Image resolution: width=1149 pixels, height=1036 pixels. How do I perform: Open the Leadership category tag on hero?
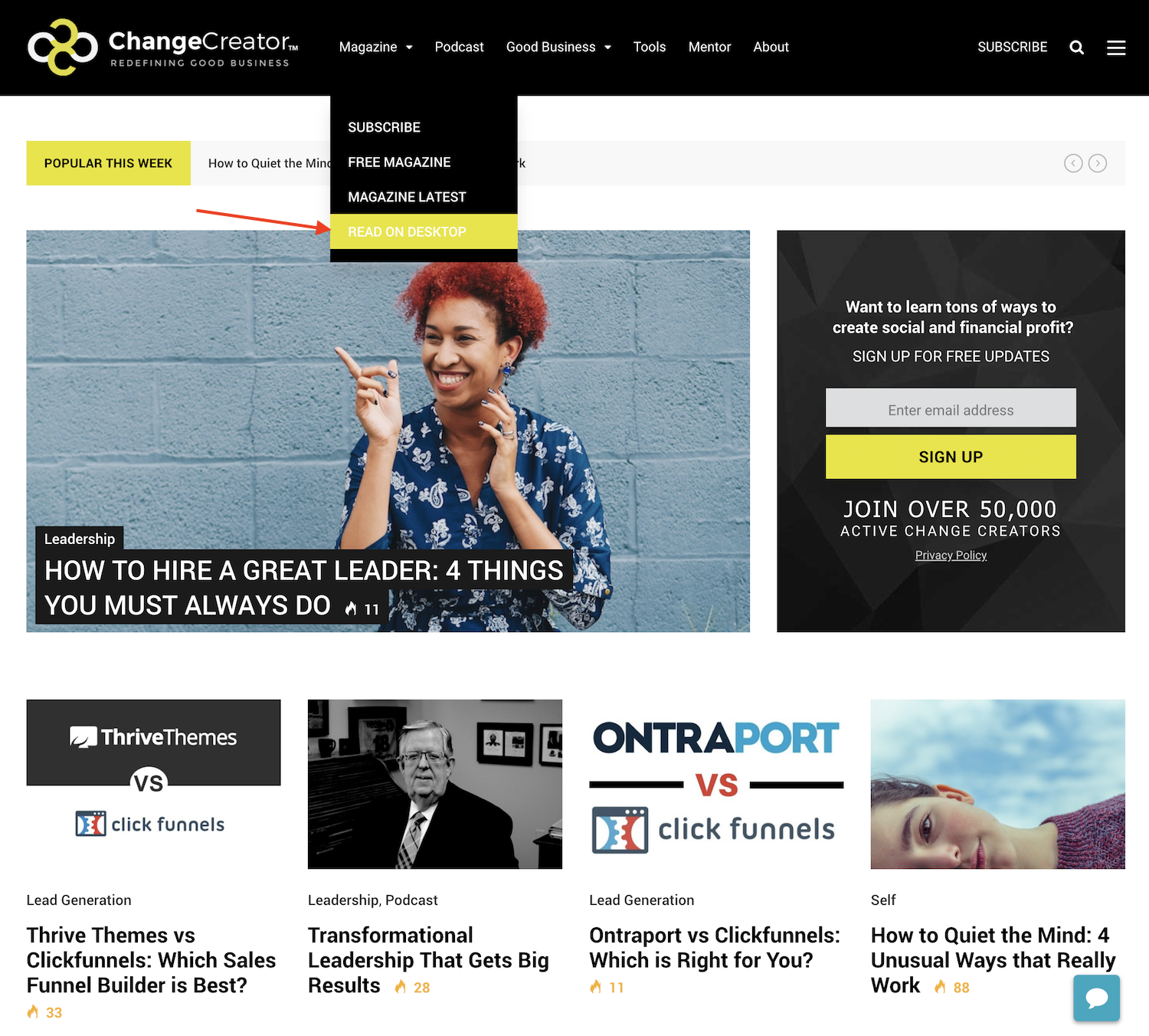[80, 539]
